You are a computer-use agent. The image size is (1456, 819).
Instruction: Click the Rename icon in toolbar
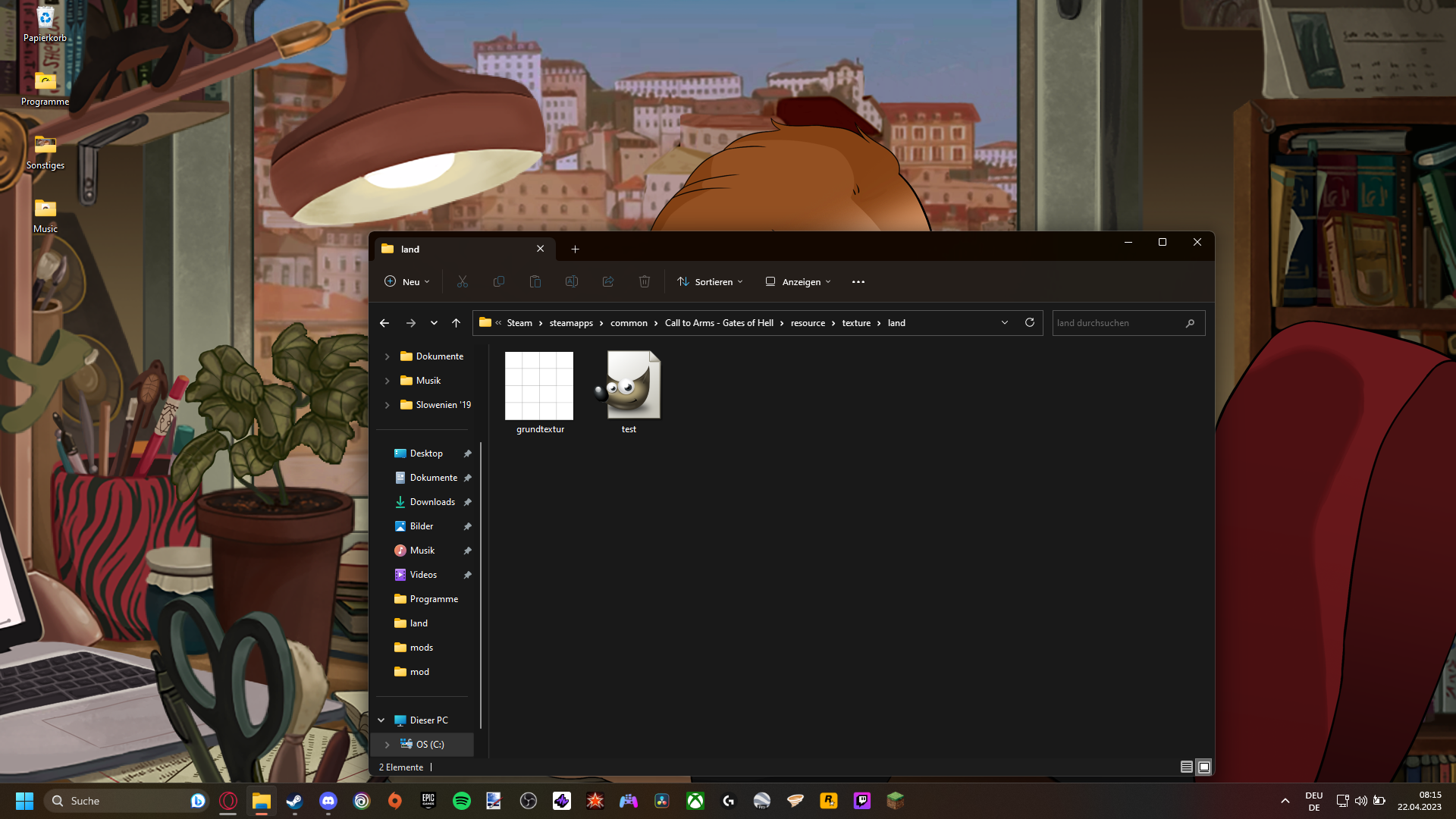pyautogui.click(x=572, y=281)
